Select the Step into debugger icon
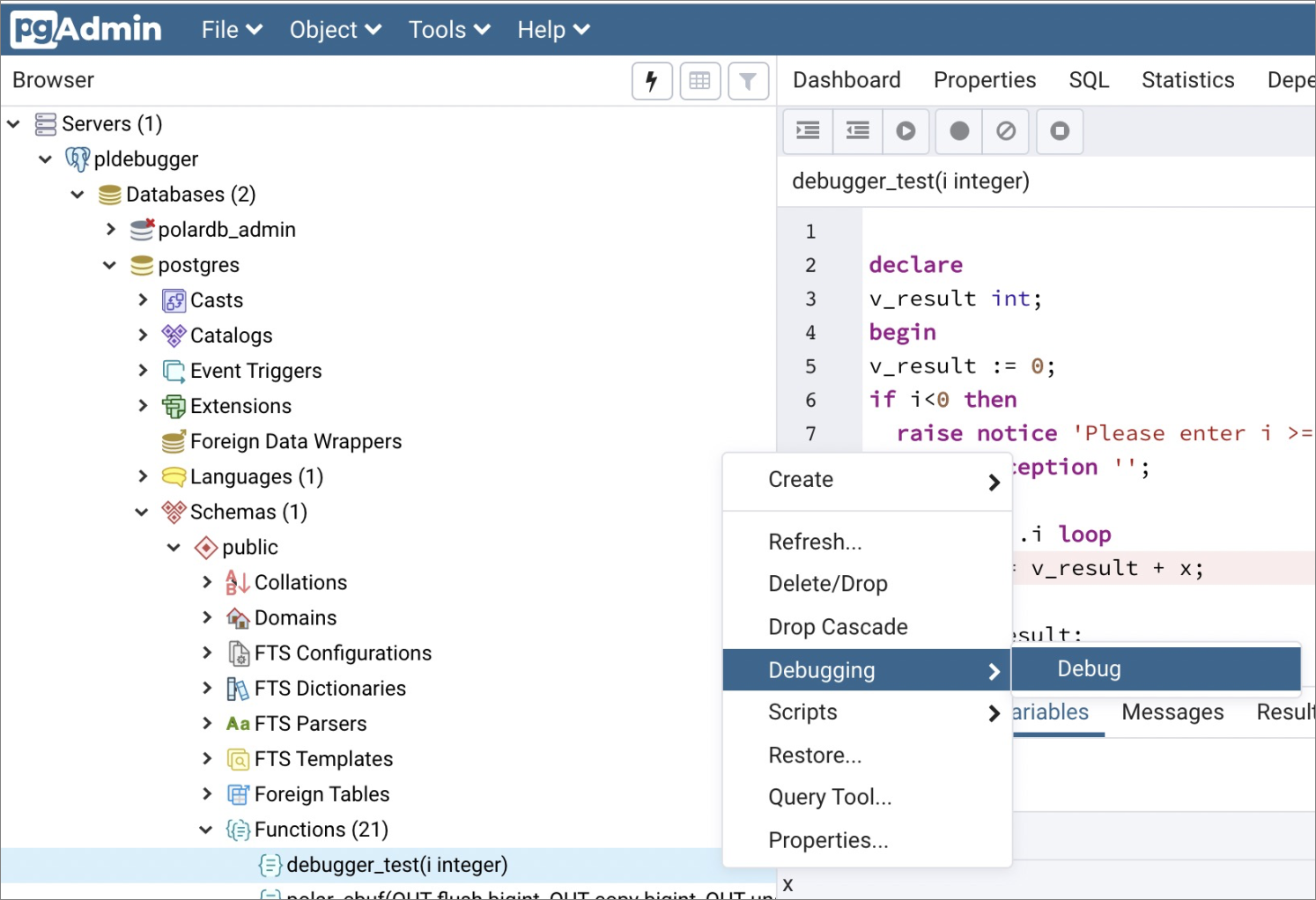 (807, 130)
